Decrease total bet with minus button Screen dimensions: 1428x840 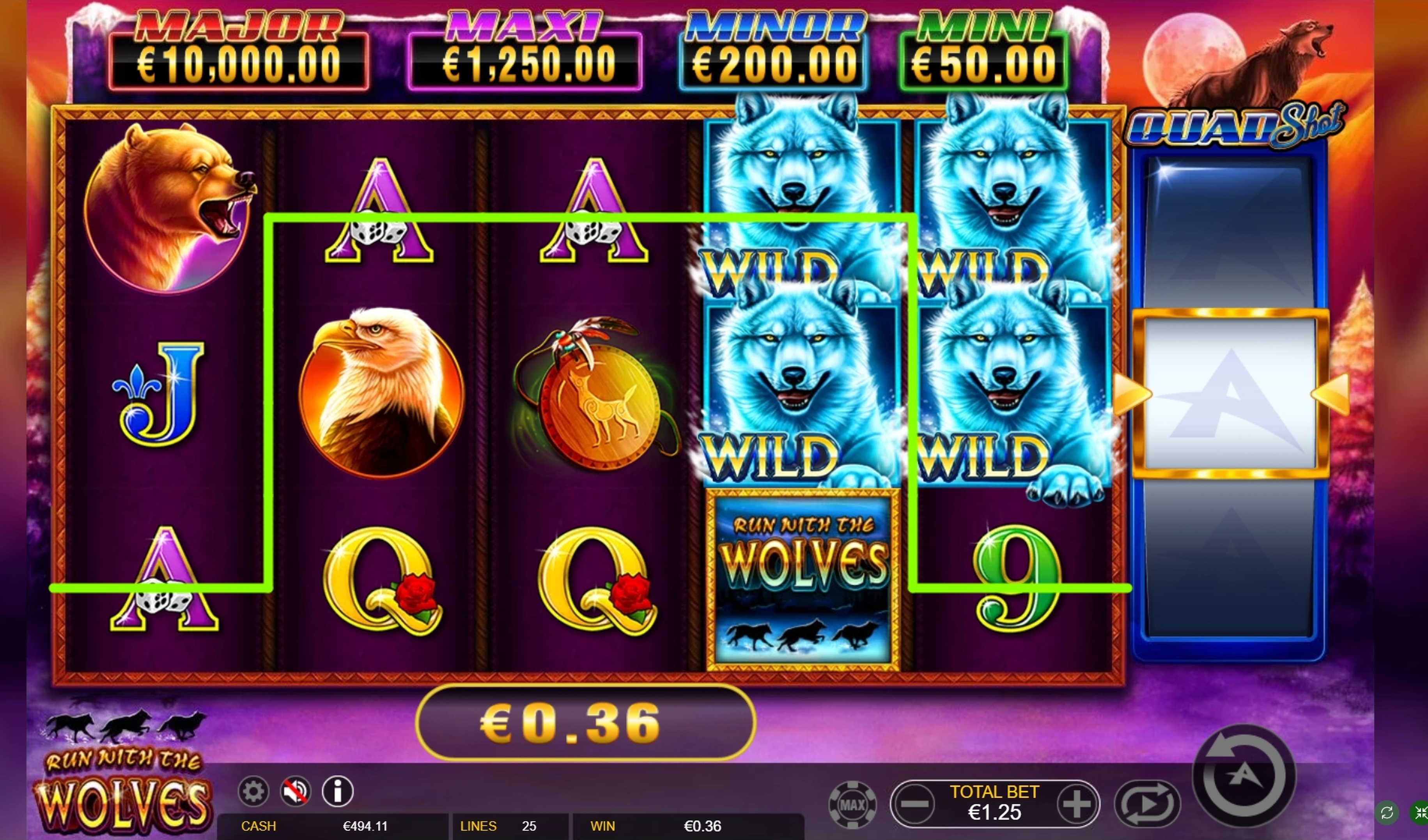pos(915,804)
